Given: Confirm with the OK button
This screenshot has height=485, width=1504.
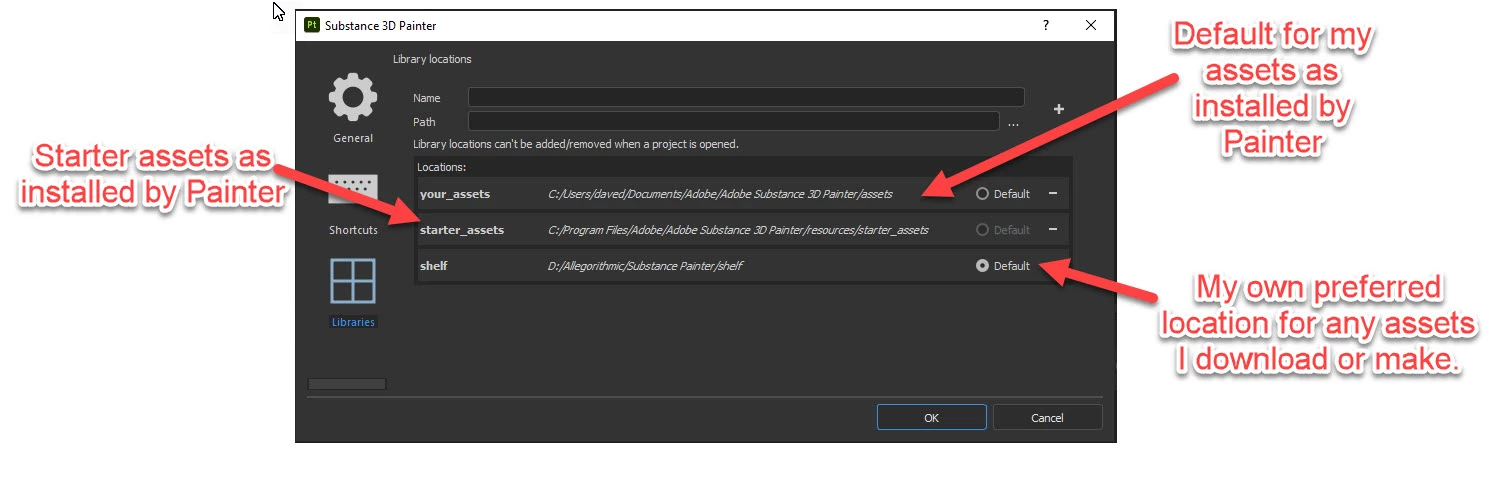Looking at the screenshot, I should click(932, 417).
